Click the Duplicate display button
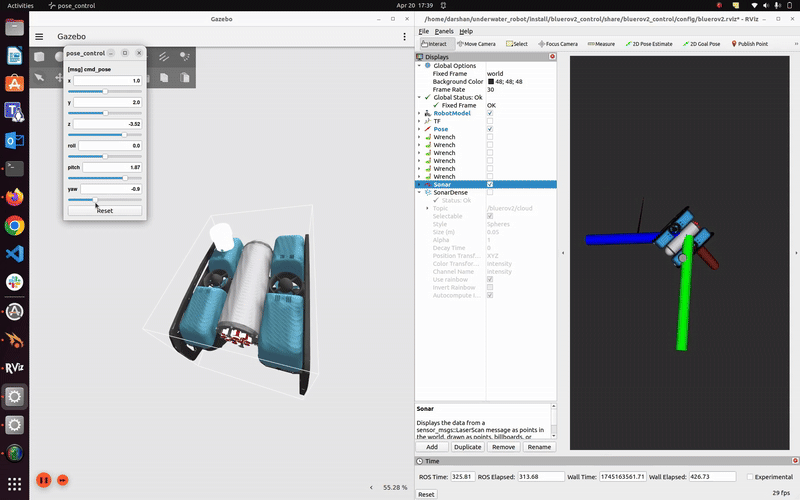 (467, 447)
